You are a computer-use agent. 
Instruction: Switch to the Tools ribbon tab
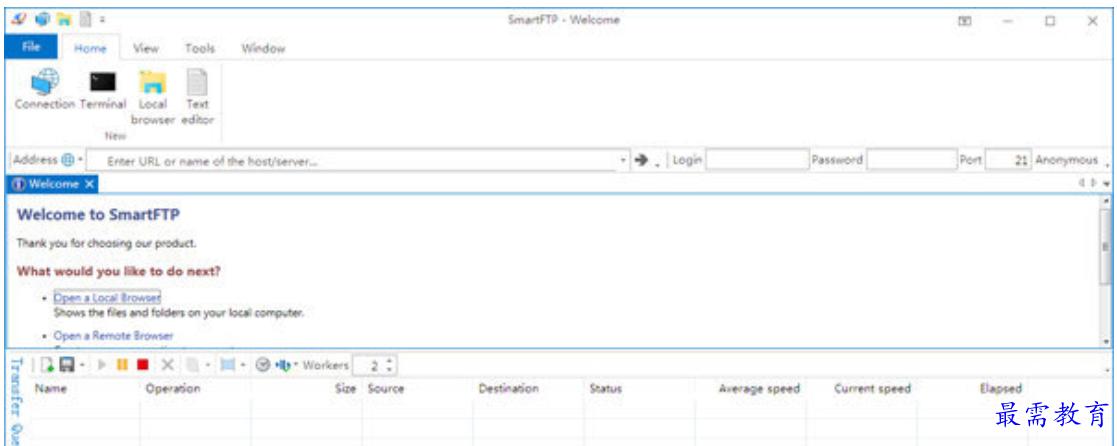[200, 48]
